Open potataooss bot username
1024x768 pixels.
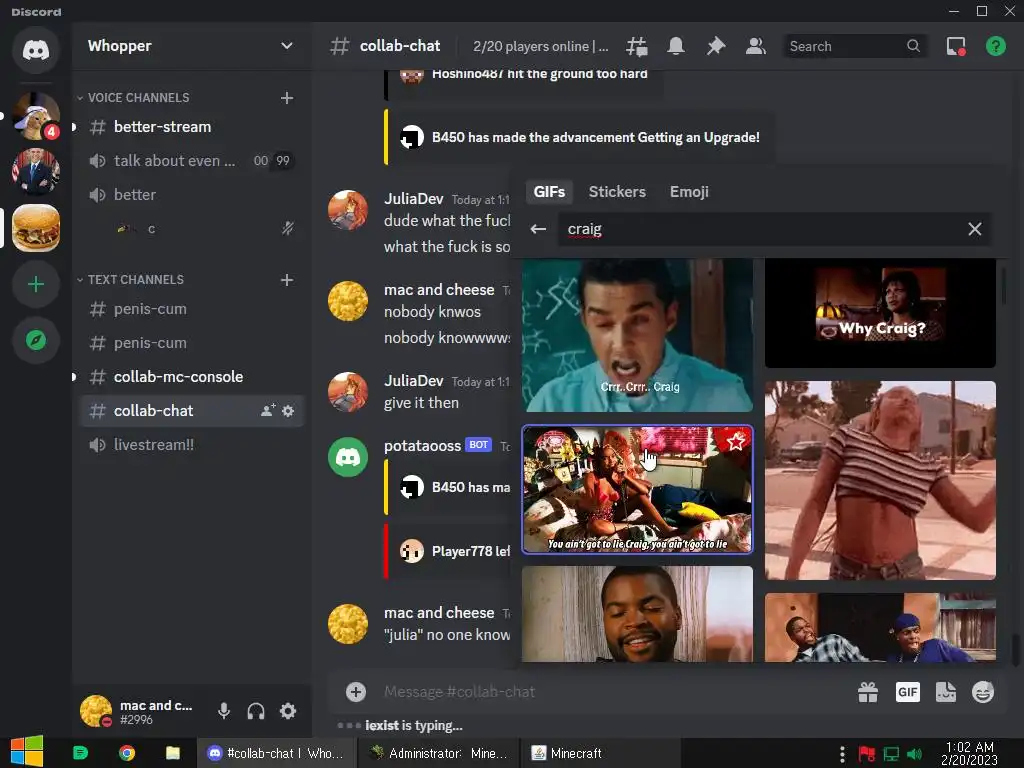click(423, 446)
